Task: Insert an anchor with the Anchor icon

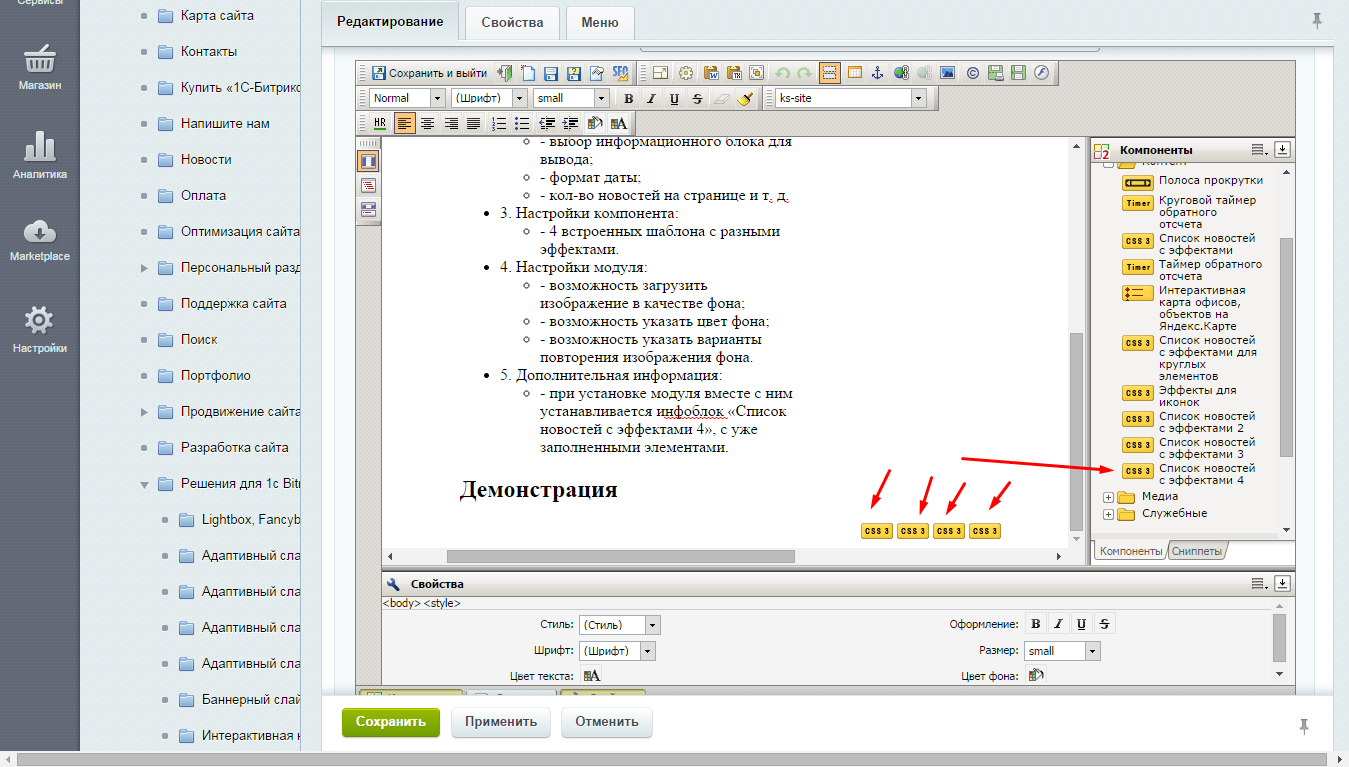Action: tap(877, 72)
